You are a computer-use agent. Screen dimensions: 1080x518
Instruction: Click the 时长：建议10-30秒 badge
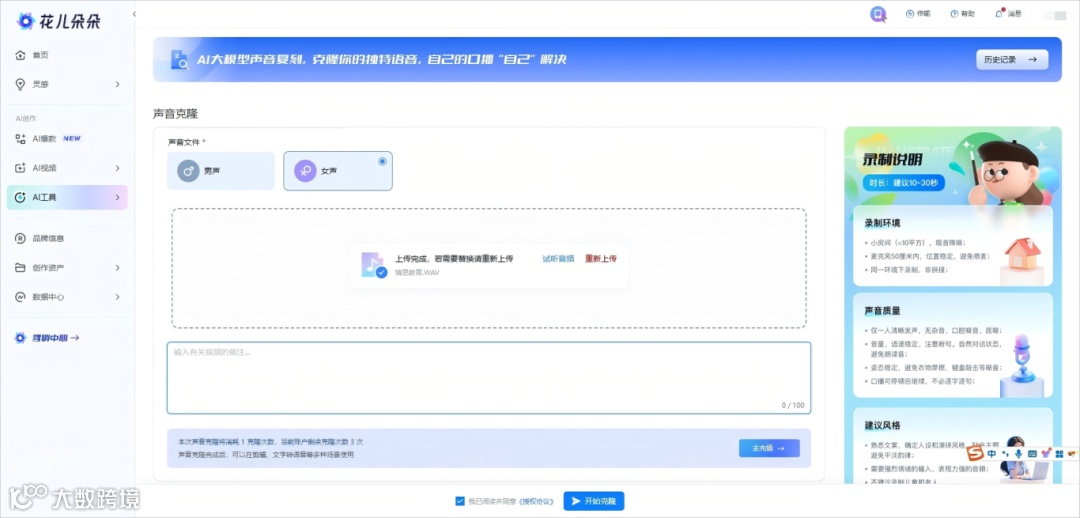click(903, 183)
